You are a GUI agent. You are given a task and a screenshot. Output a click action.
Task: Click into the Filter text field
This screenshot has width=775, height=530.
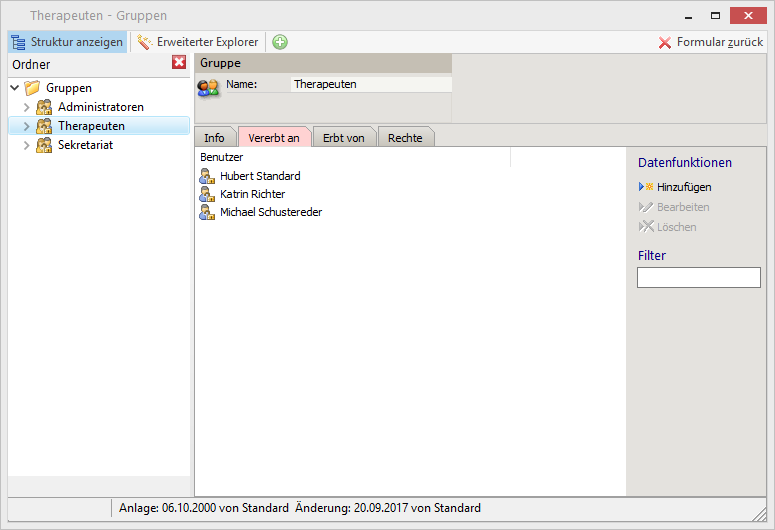click(x=698, y=277)
